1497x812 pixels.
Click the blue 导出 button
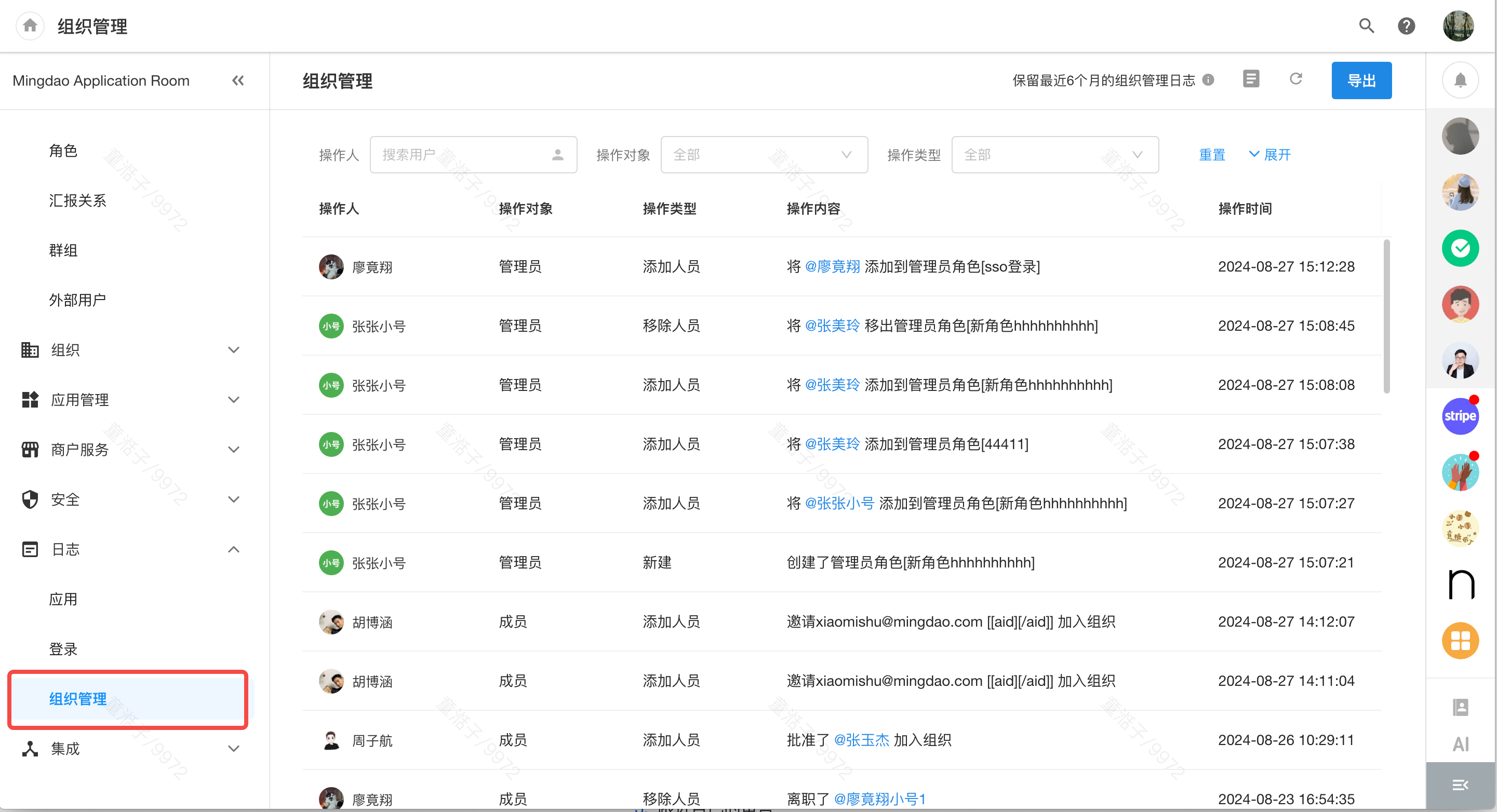[x=1361, y=80]
